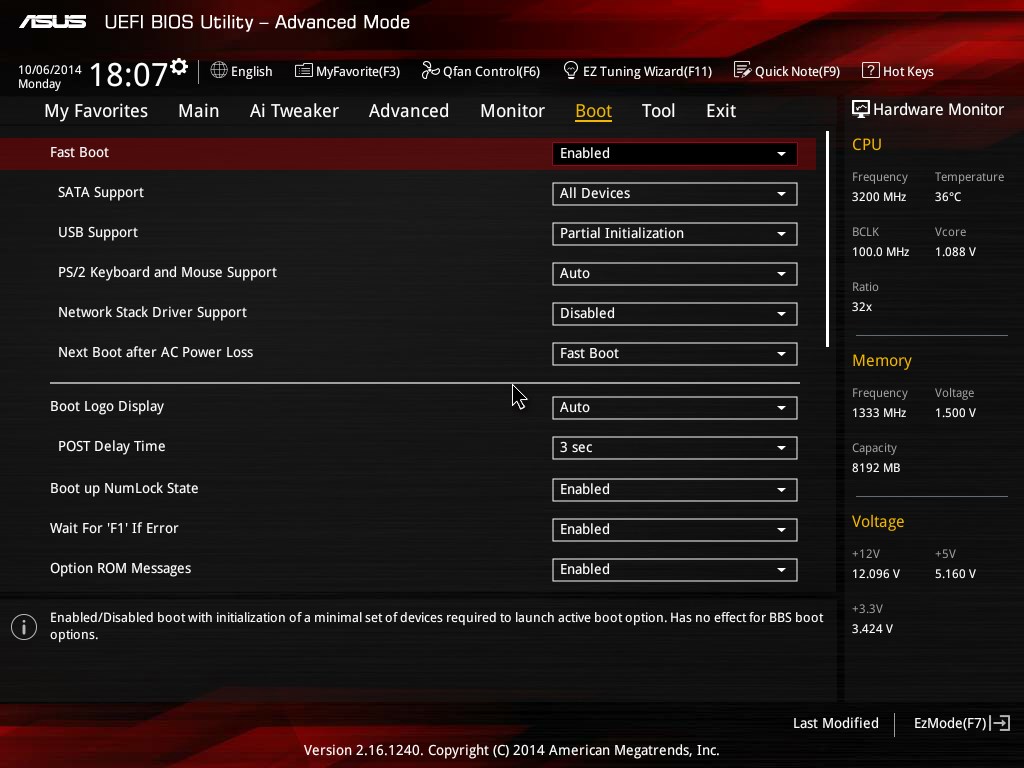The height and width of the screenshot is (768, 1024).
Task: Select the Fast Boot row label
Action: click(79, 152)
